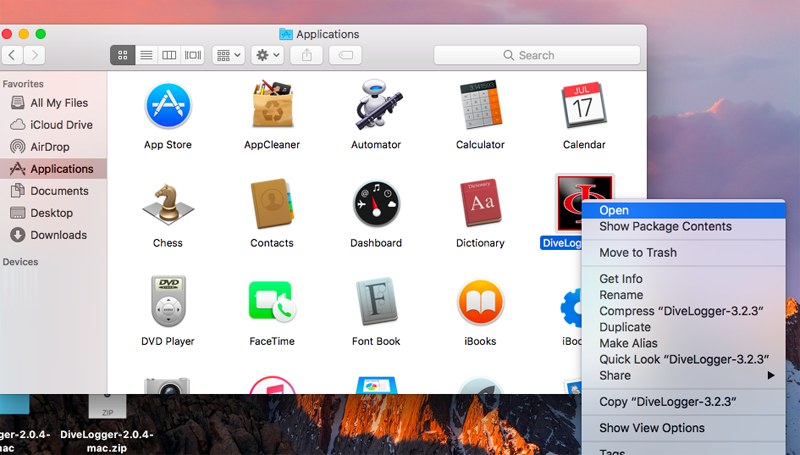Image resolution: width=800 pixels, height=455 pixels.
Task: Select the Calendar app icon
Action: coord(584,105)
